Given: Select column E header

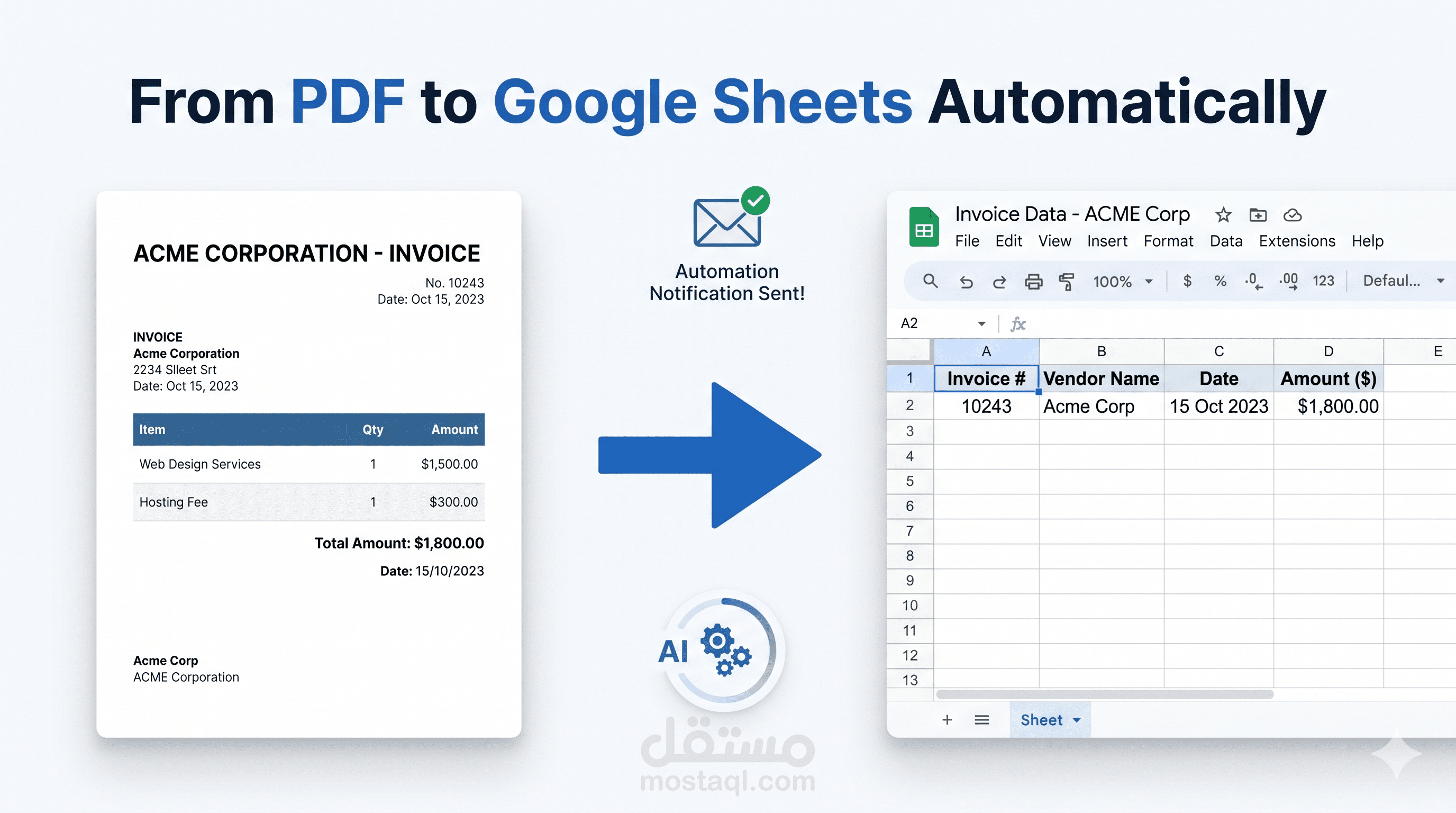Looking at the screenshot, I should tap(1421, 351).
